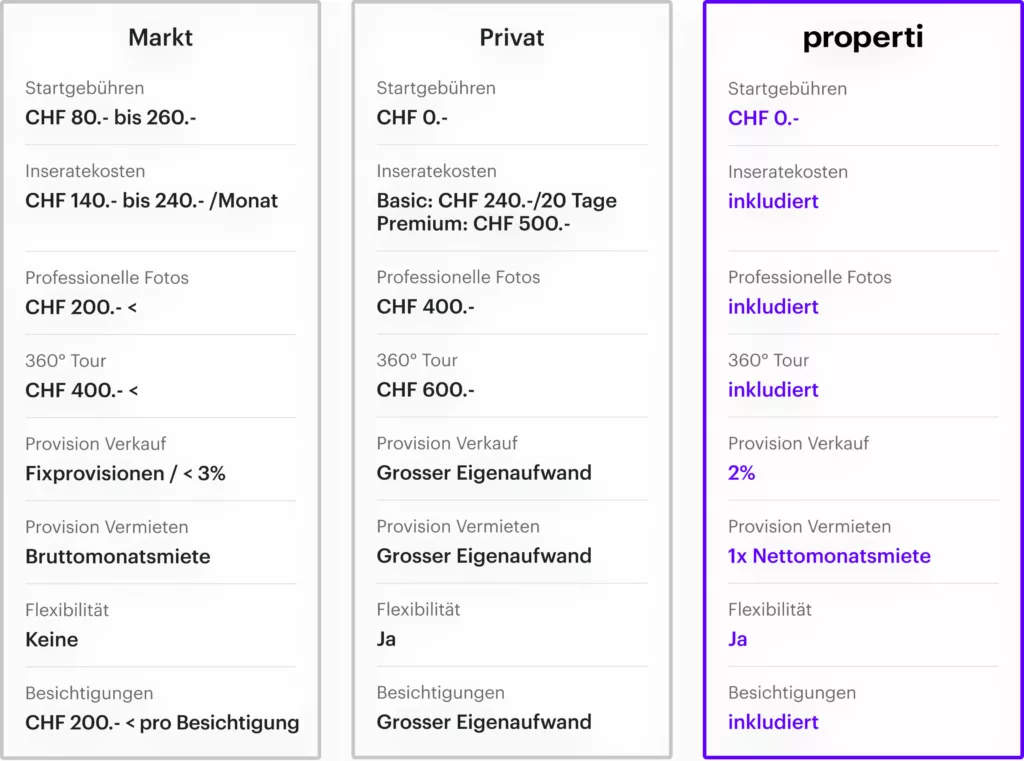
Task: Select the Privat column heading
Action: tap(511, 37)
